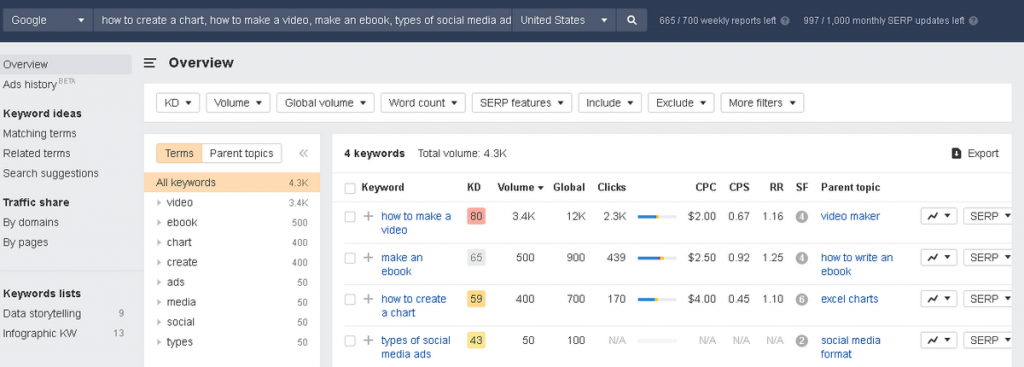Add 'how to make a video' with plus icon
This screenshot has width=1024, height=367.
tap(368, 216)
